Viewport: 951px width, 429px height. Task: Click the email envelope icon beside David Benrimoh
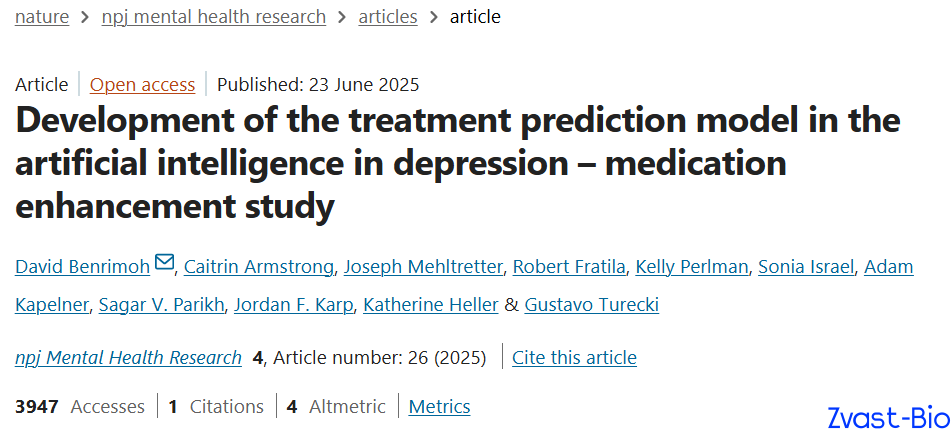click(164, 263)
